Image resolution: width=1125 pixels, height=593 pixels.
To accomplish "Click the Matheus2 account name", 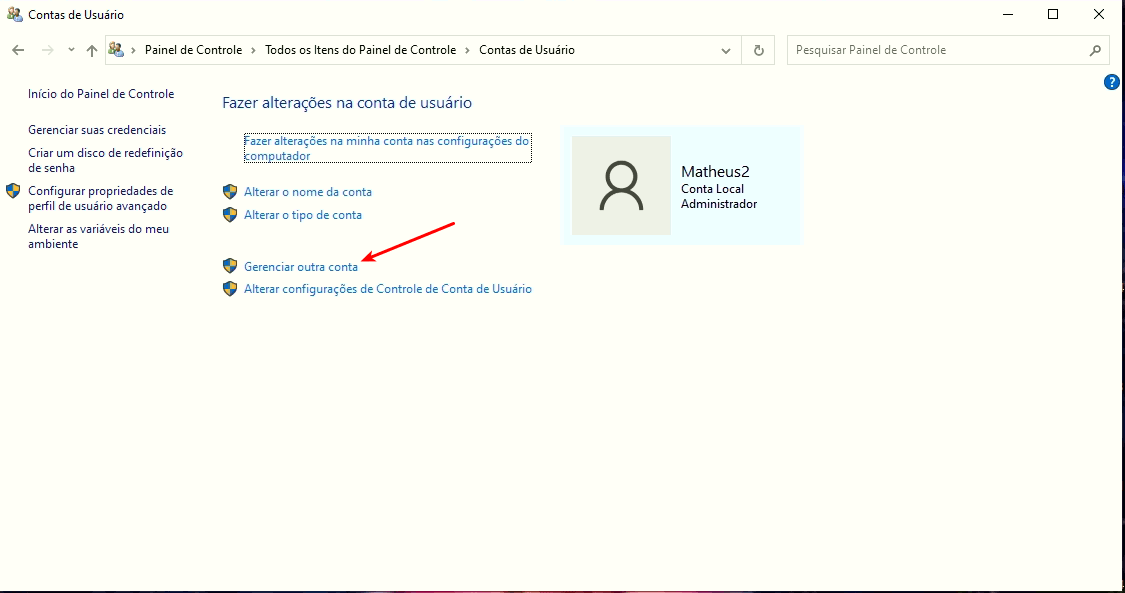I will pos(715,172).
